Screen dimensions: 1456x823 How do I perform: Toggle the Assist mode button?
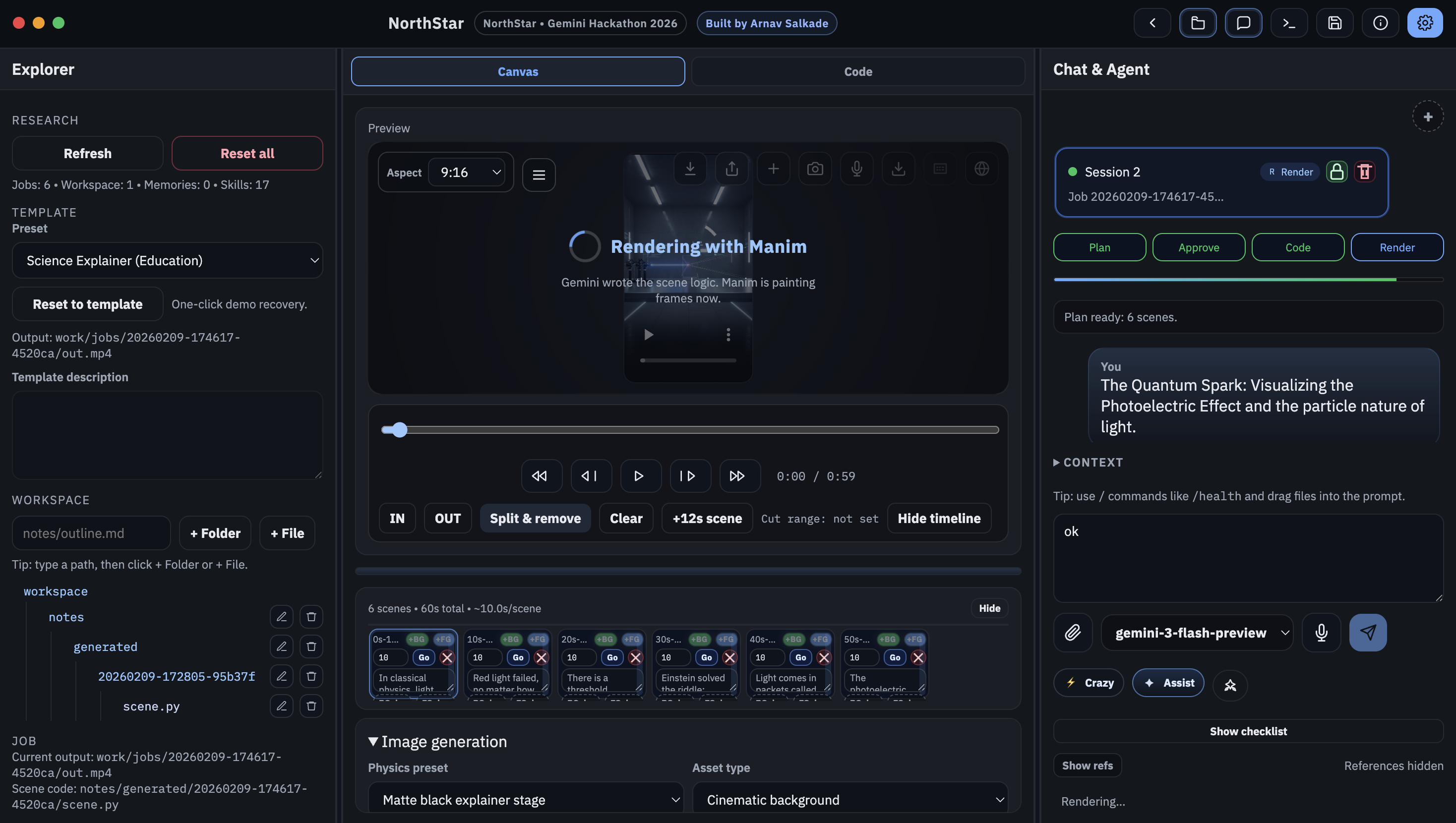click(1168, 683)
